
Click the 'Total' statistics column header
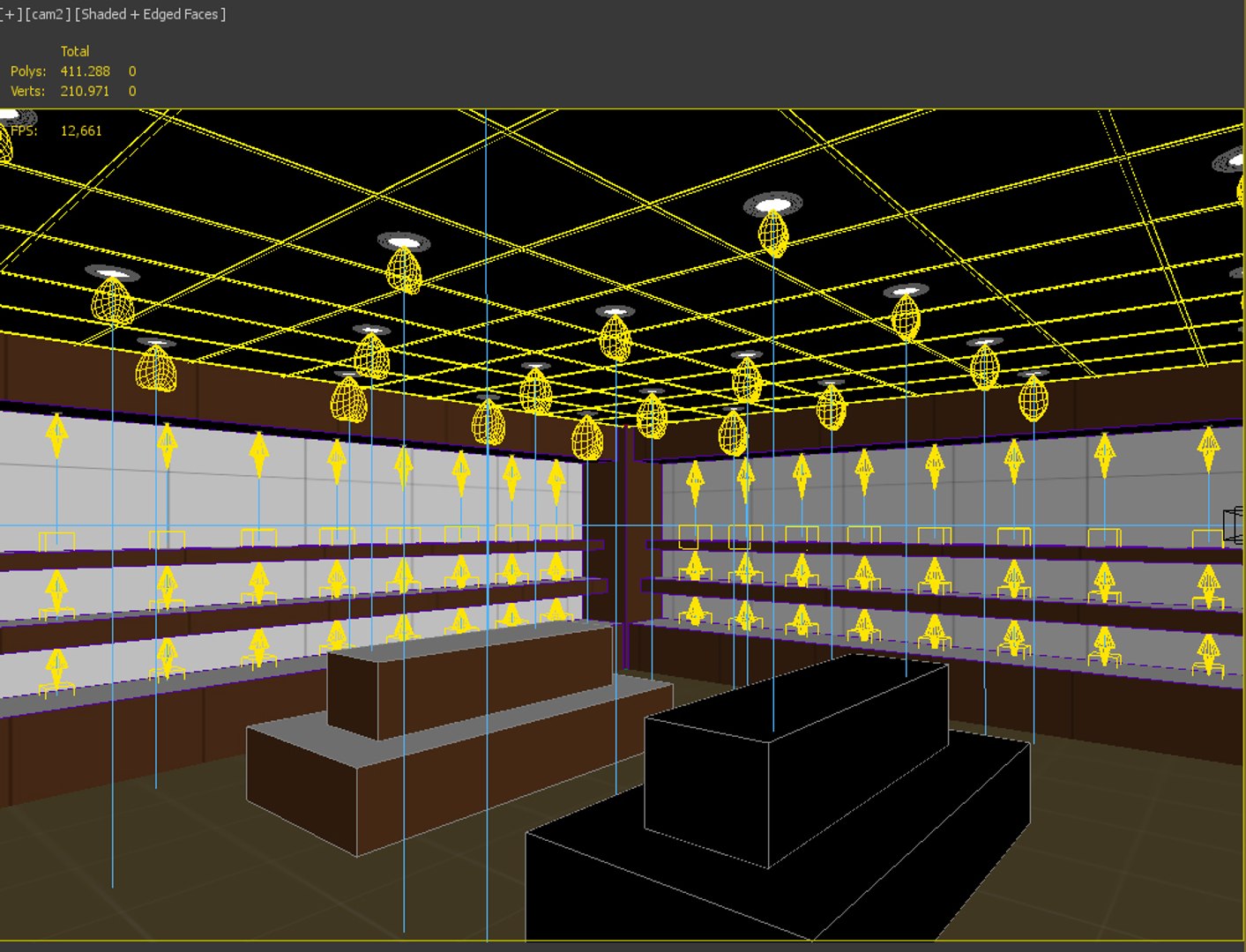pos(75,51)
